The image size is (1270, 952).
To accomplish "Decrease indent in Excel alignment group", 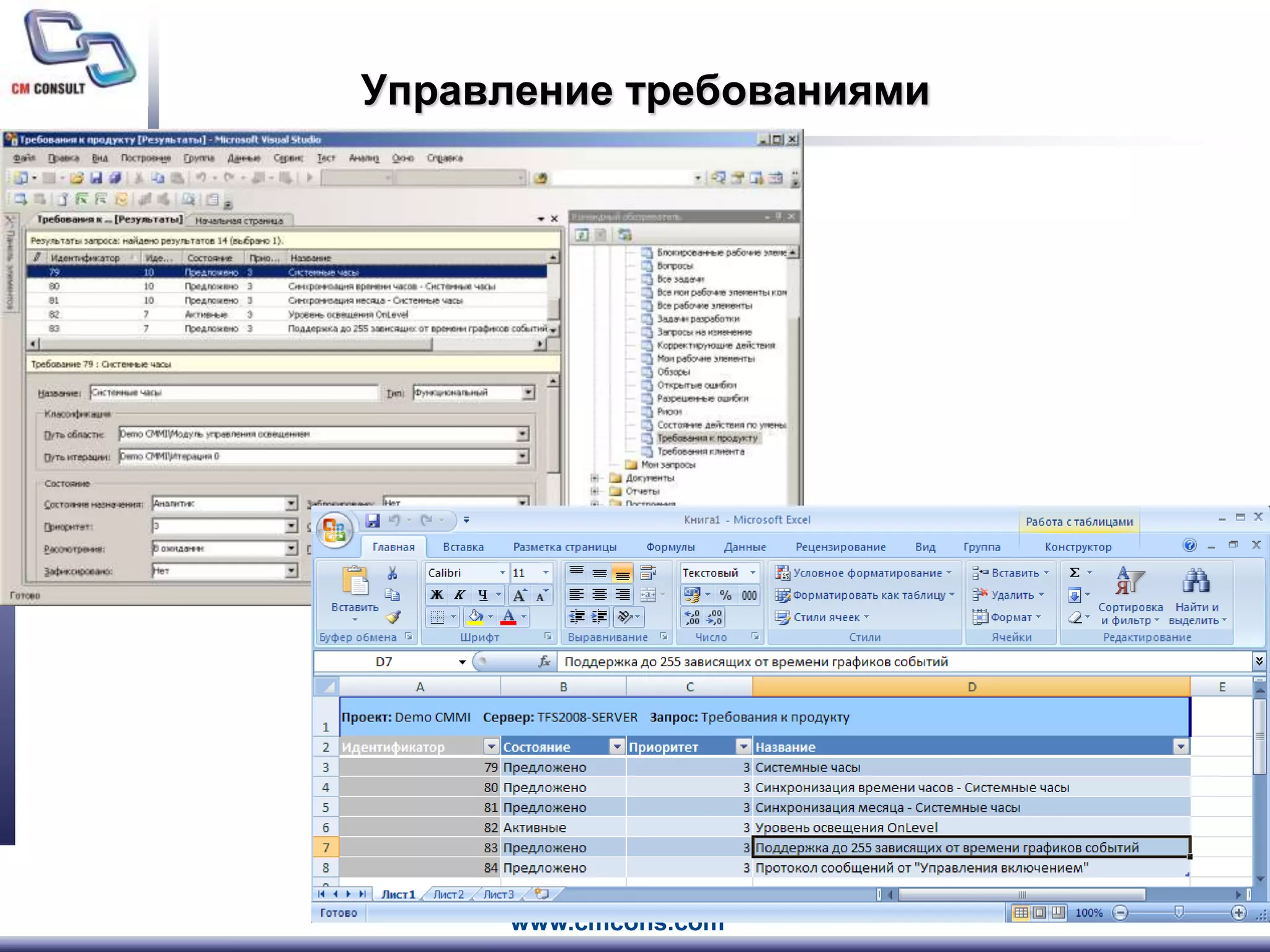I will pos(577,617).
